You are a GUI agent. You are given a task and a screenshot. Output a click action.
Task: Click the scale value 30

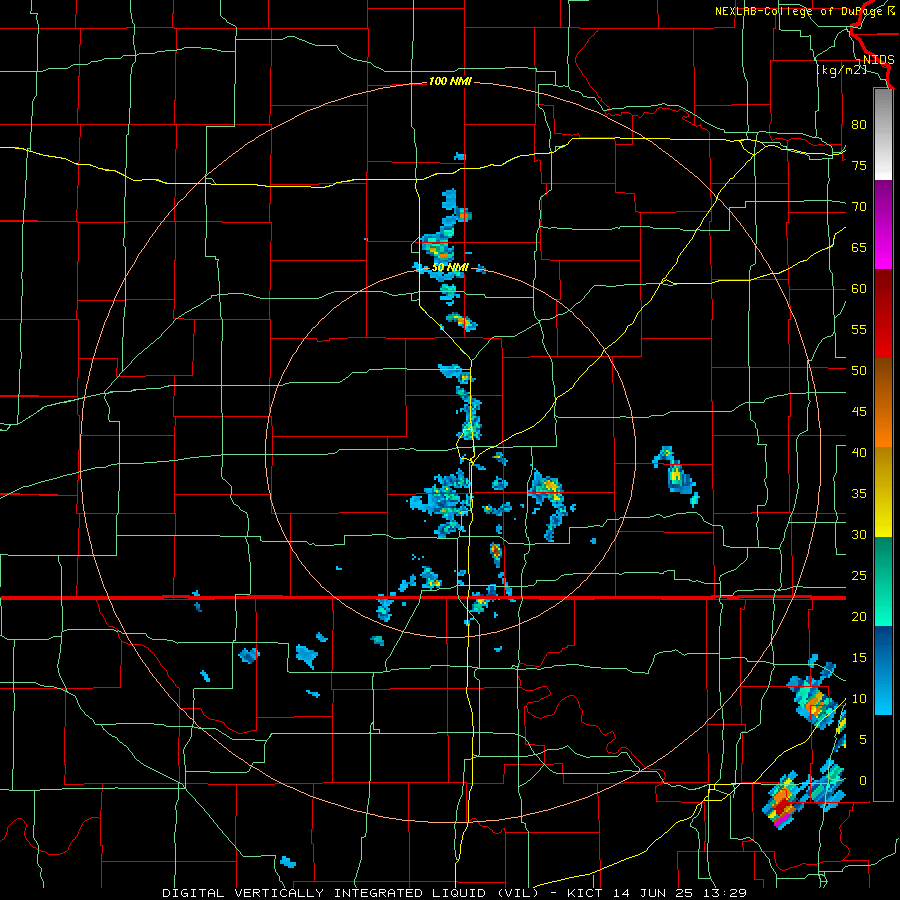pyautogui.click(x=859, y=534)
